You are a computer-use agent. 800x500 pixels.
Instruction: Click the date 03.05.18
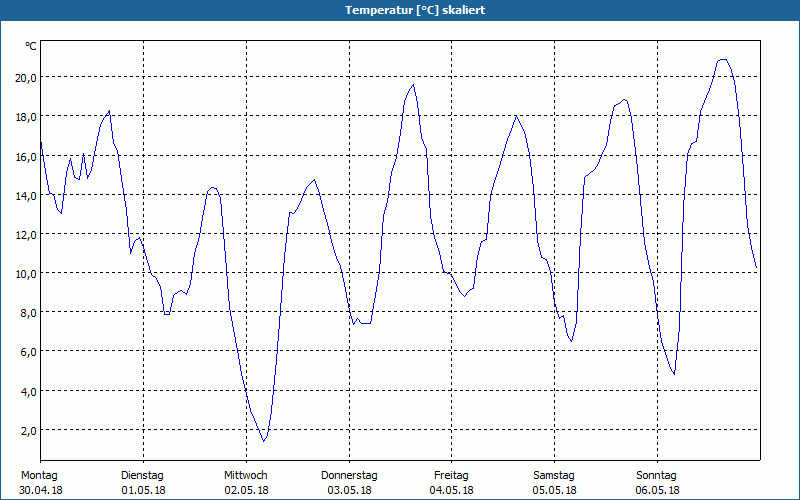349,490
